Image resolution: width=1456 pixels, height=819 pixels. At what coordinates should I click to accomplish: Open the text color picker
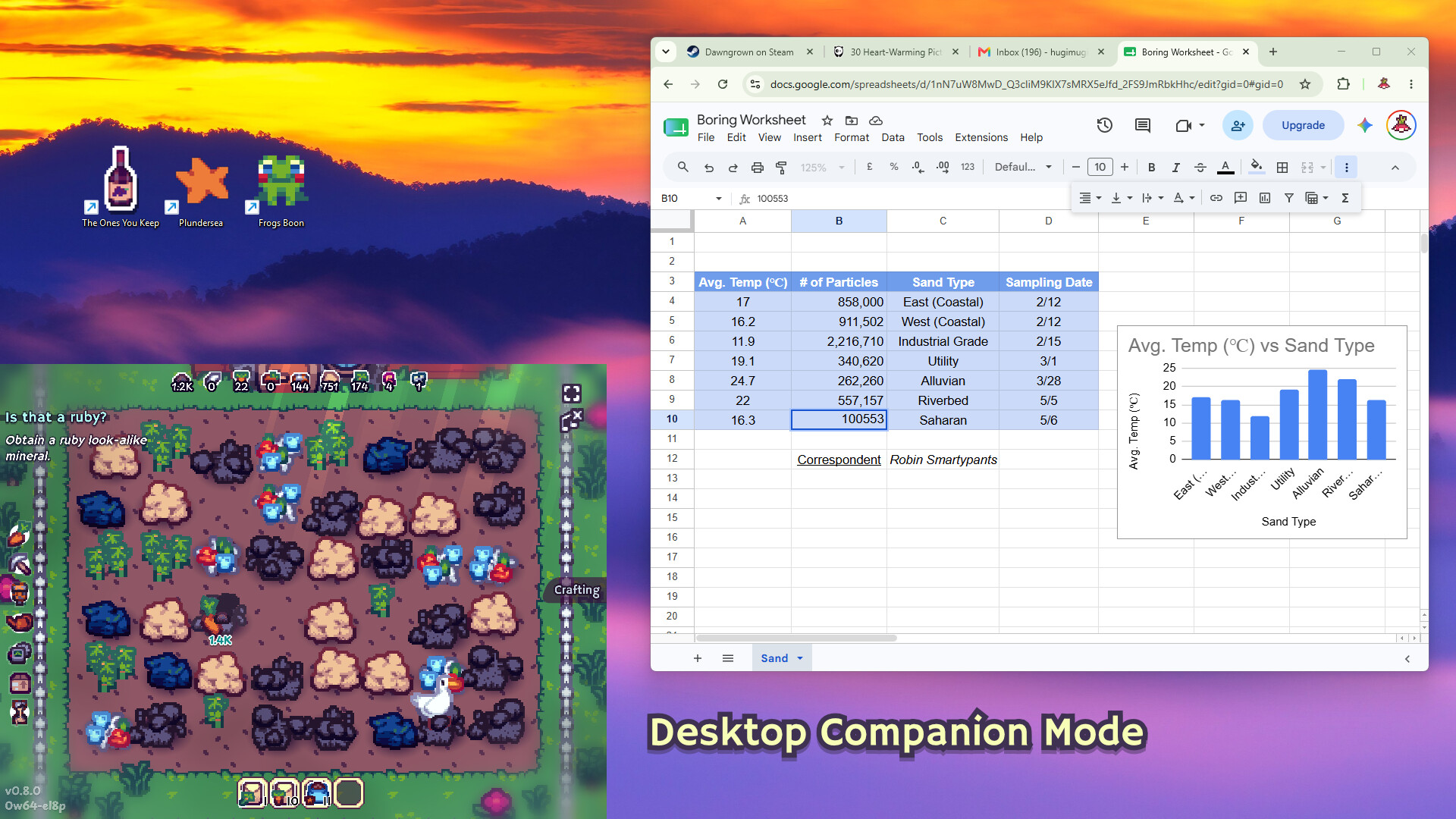1225,167
